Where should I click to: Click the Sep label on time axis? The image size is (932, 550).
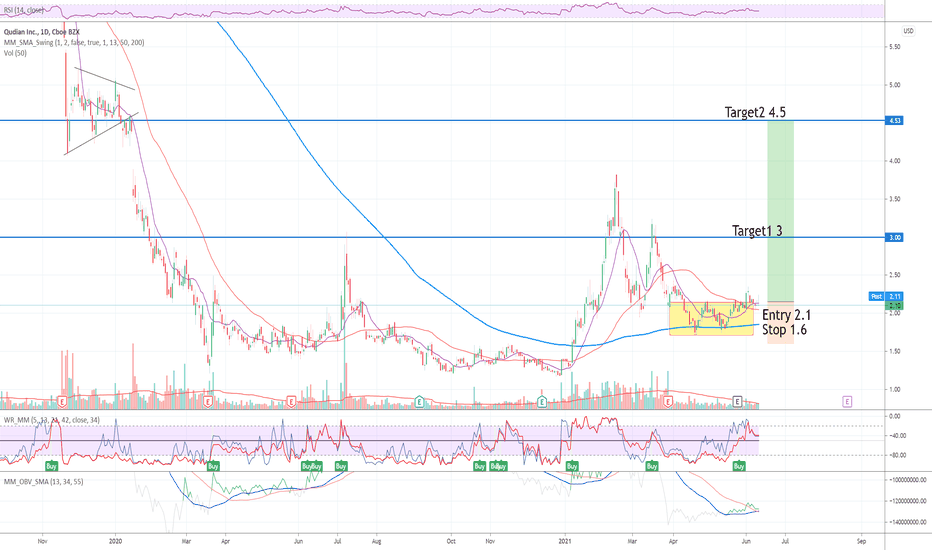[861, 541]
